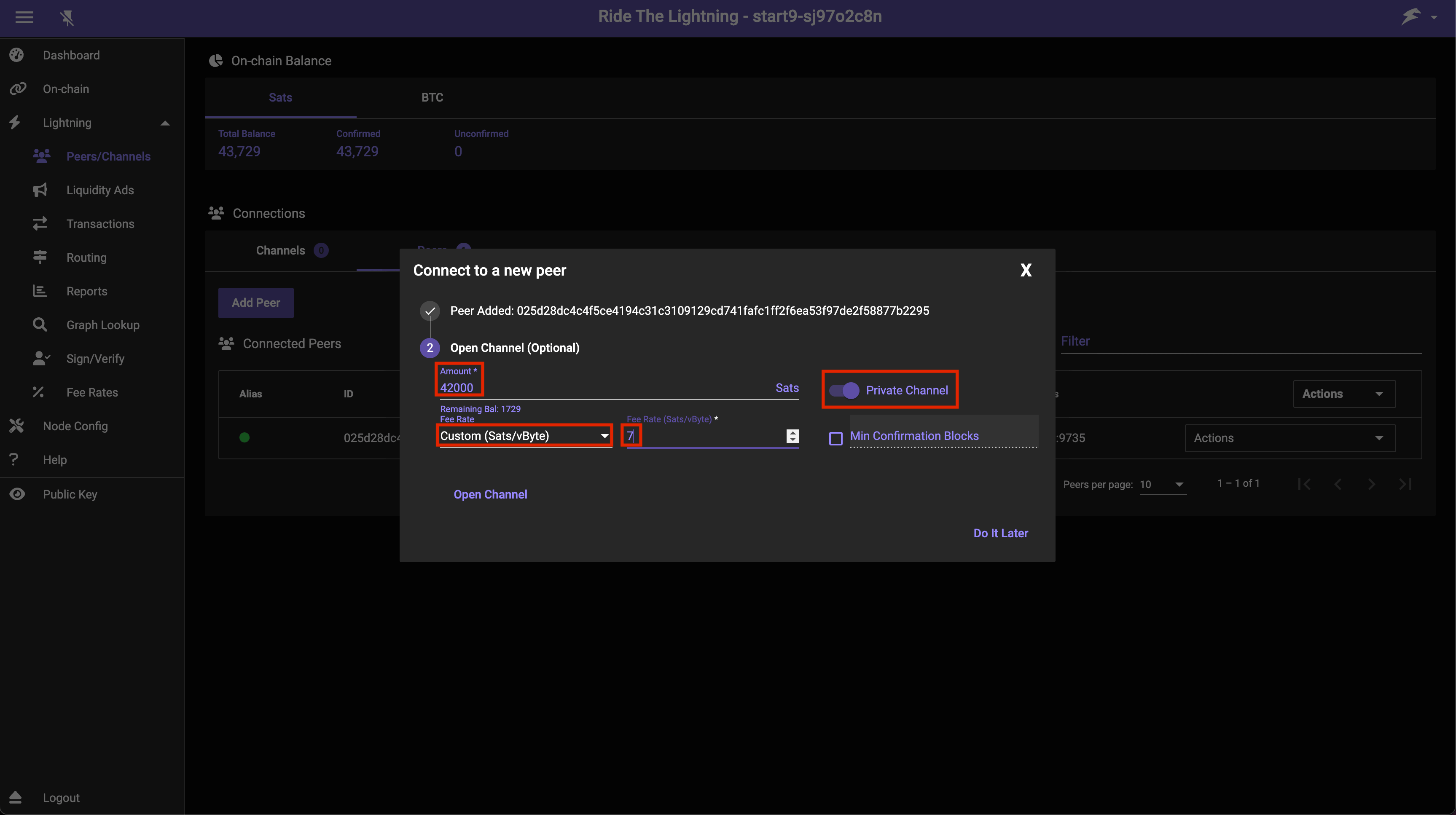1456x815 pixels.
Task: Click the Reports chart icon
Action: point(40,290)
